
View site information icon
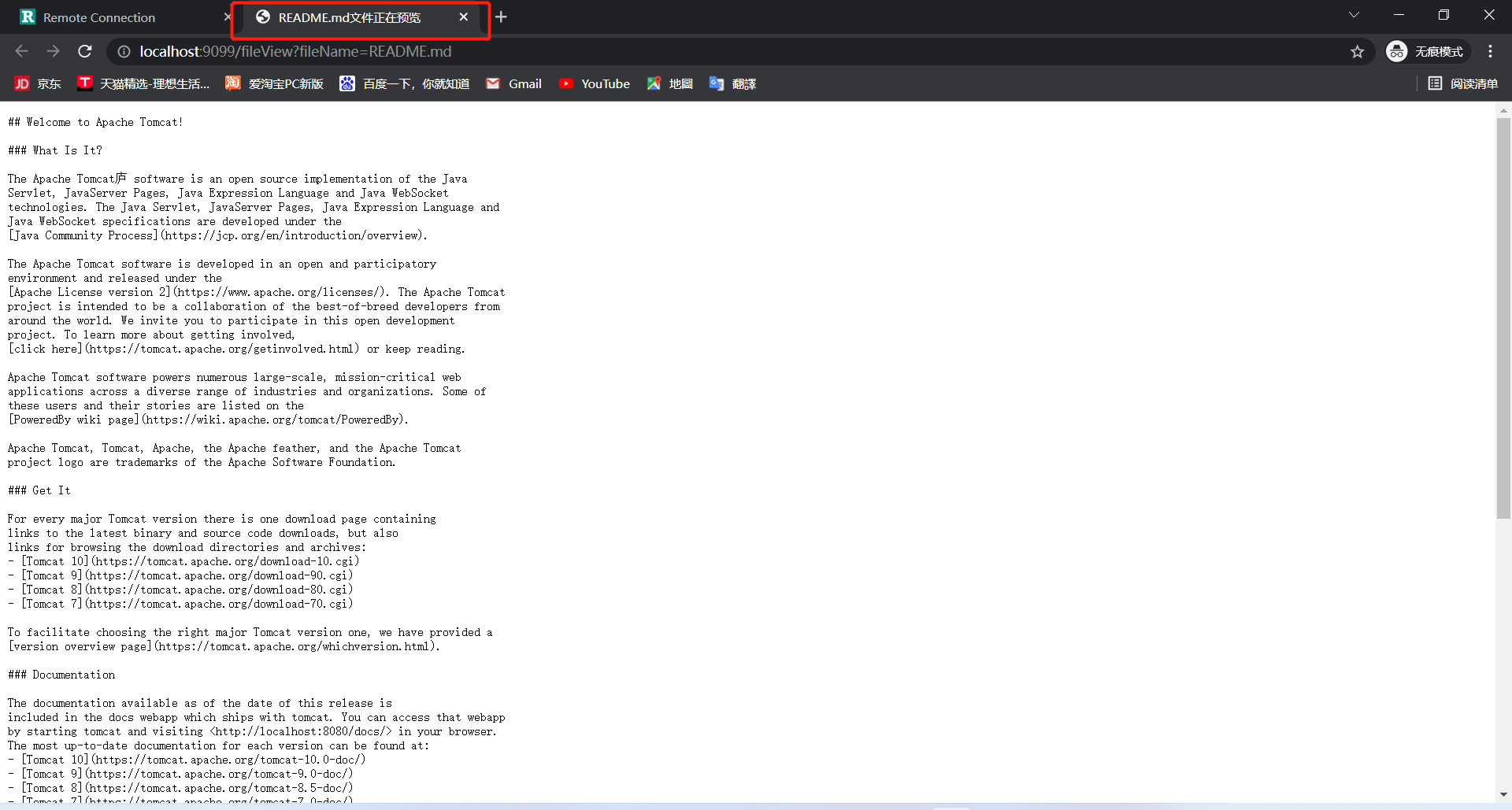click(x=124, y=52)
